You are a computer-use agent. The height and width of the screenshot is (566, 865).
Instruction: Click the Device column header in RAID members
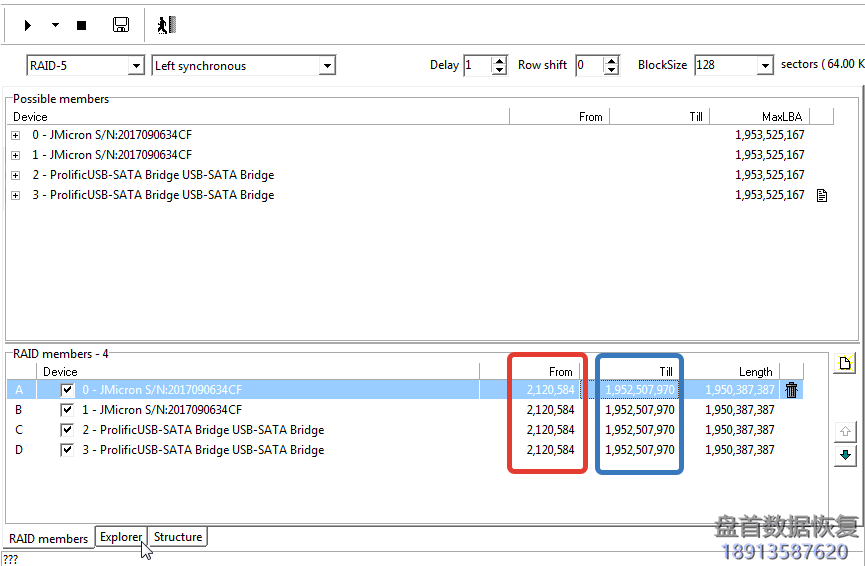258,372
